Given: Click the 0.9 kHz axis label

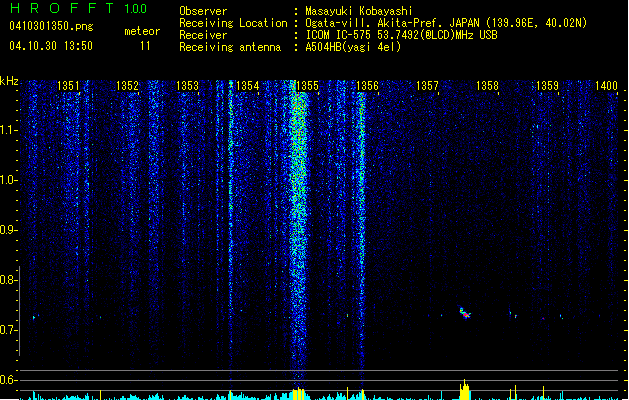Looking at the screenshot, I should pos(8,229).
